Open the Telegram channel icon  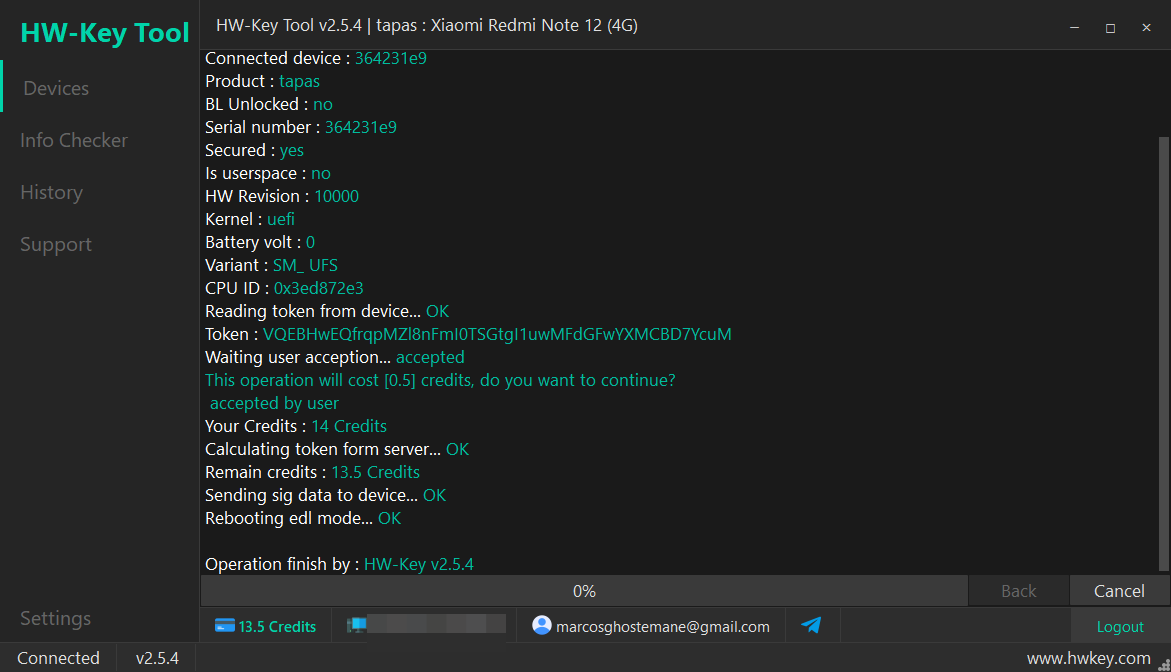tap(811, 625)
